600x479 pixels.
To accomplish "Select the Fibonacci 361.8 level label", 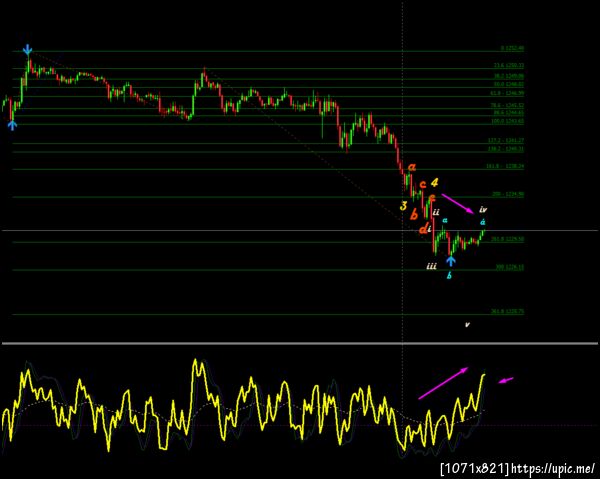I will [508, 312].
